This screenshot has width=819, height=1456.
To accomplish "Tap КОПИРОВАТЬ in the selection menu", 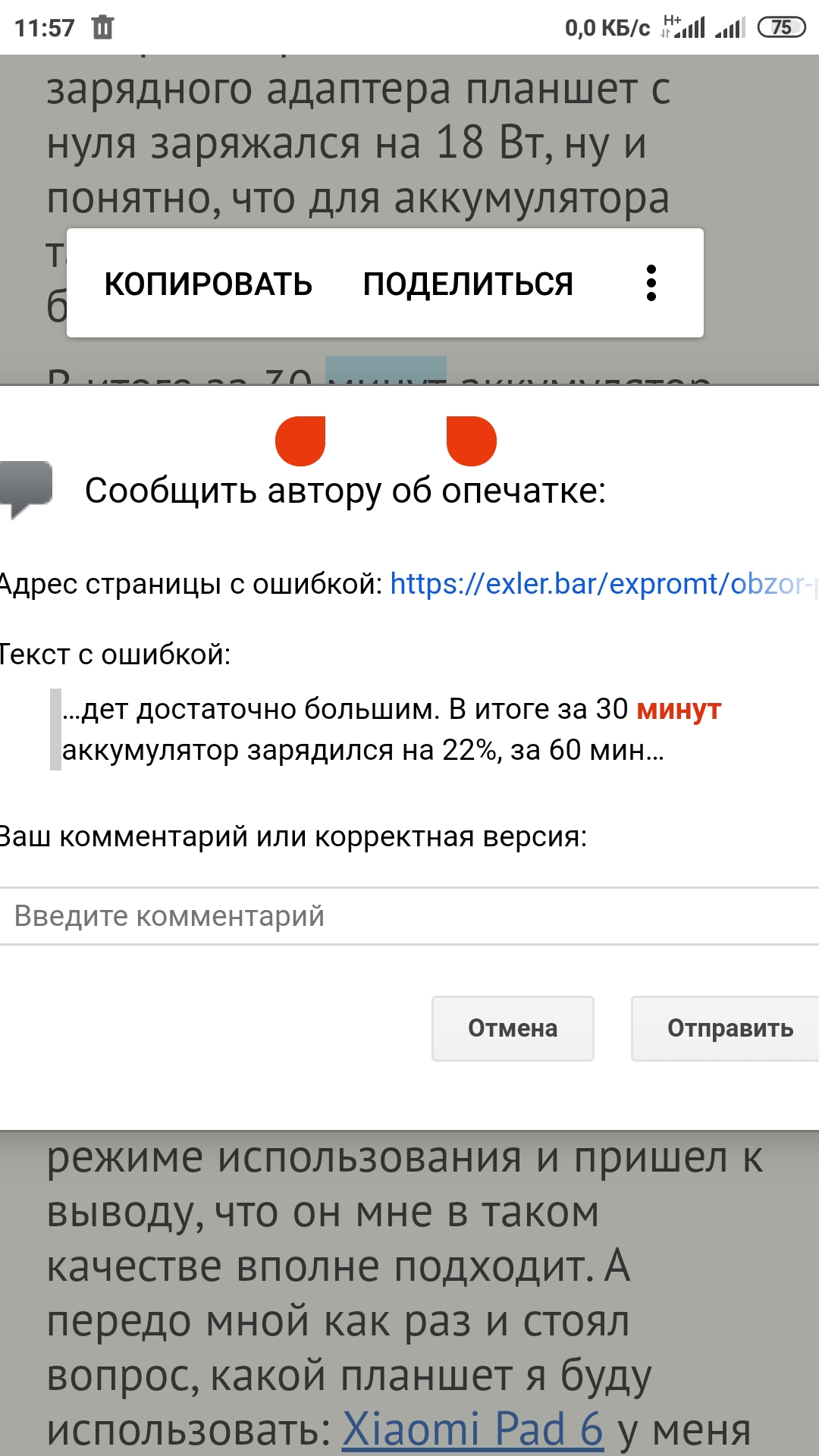I will click(208, 284).
